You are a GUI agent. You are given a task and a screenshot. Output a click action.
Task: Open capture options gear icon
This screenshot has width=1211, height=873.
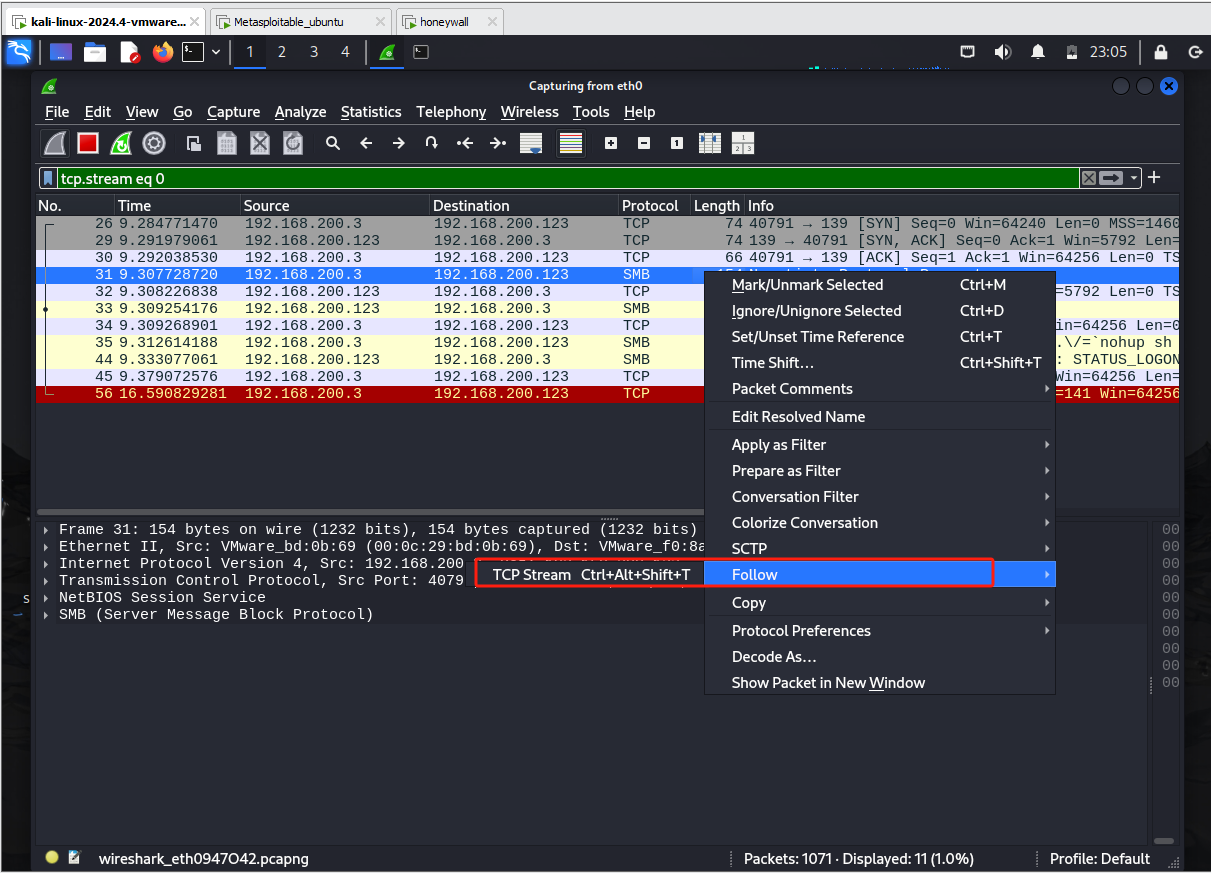[154, 143]
